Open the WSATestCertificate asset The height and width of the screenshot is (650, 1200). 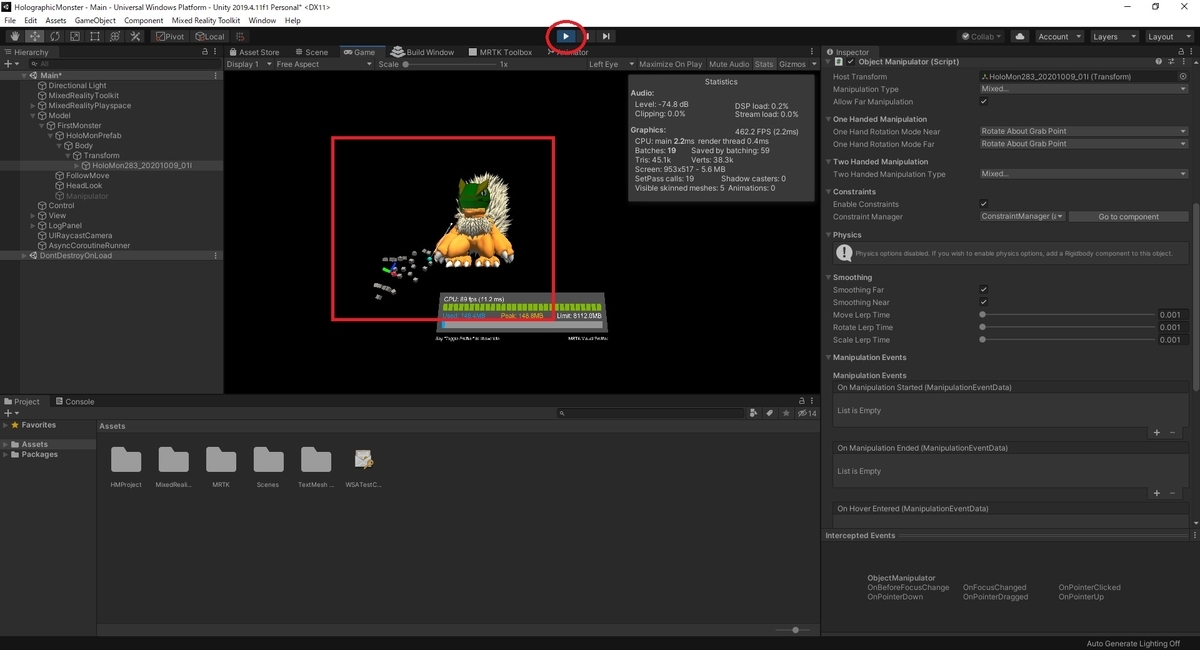(x=364, y=465)
